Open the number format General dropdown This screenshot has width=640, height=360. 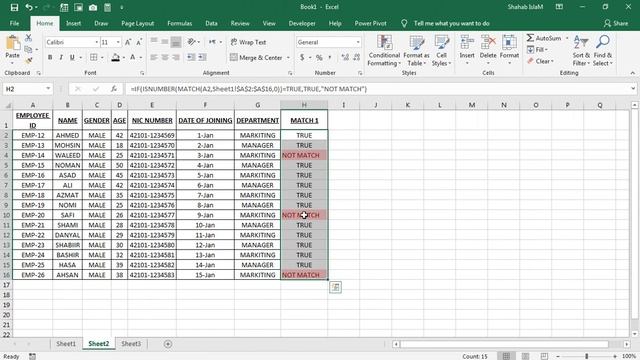click(x=358, y=42)
